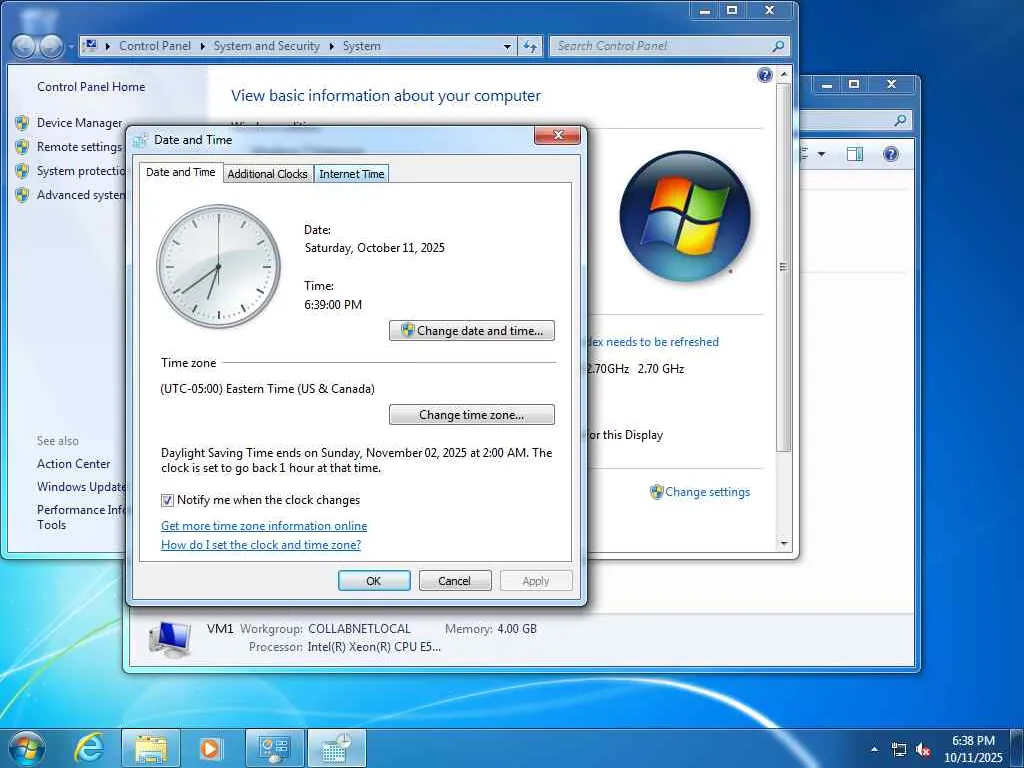Click the VM1 computer icon in details pane
The height and width of the screenshot is (768, 1024).
tap(170, 638)
